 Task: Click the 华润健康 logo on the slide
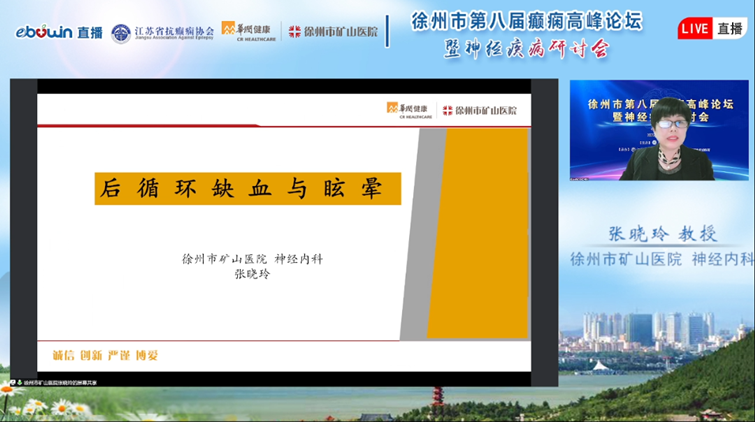409,110
